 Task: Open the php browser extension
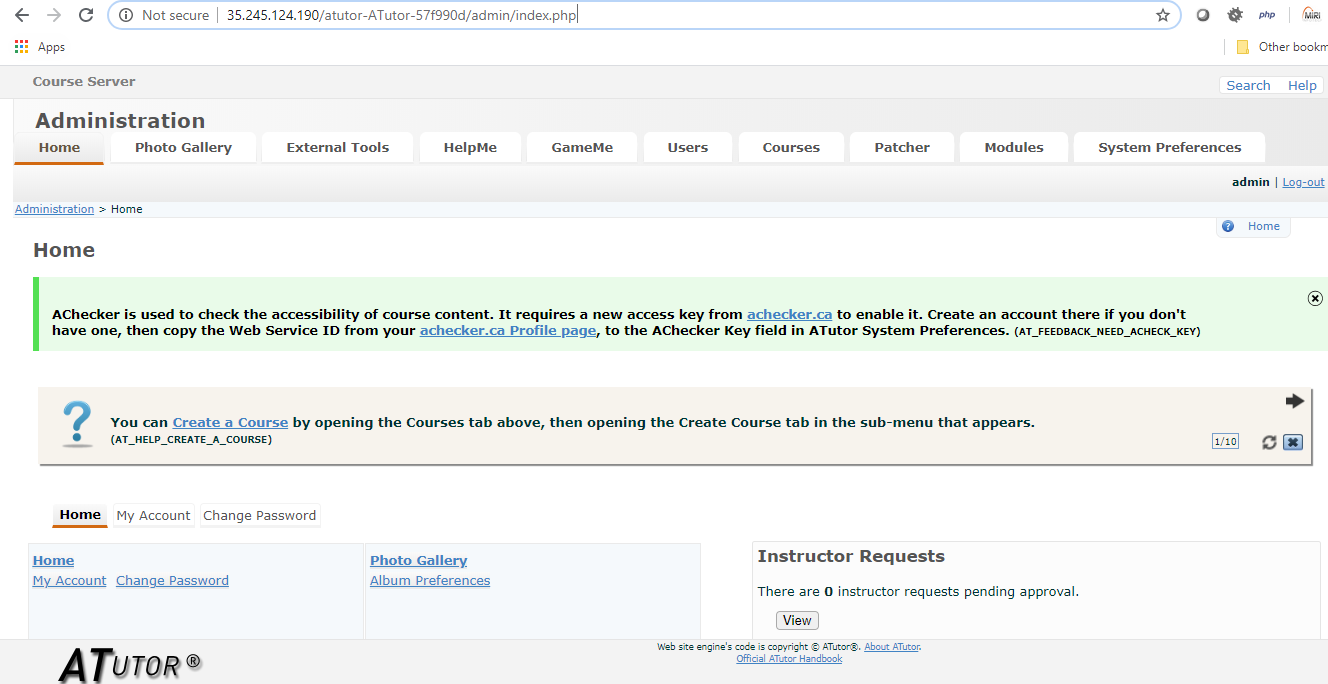coord(1267,15)
